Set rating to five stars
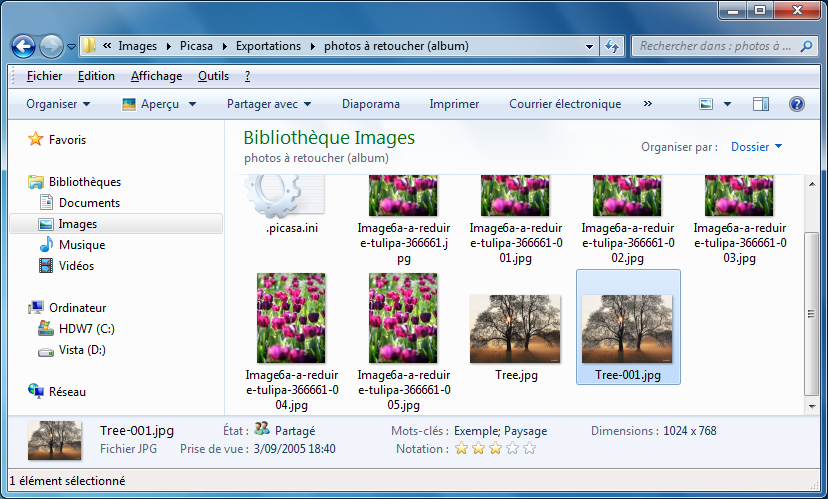 (x=529, y=449)
